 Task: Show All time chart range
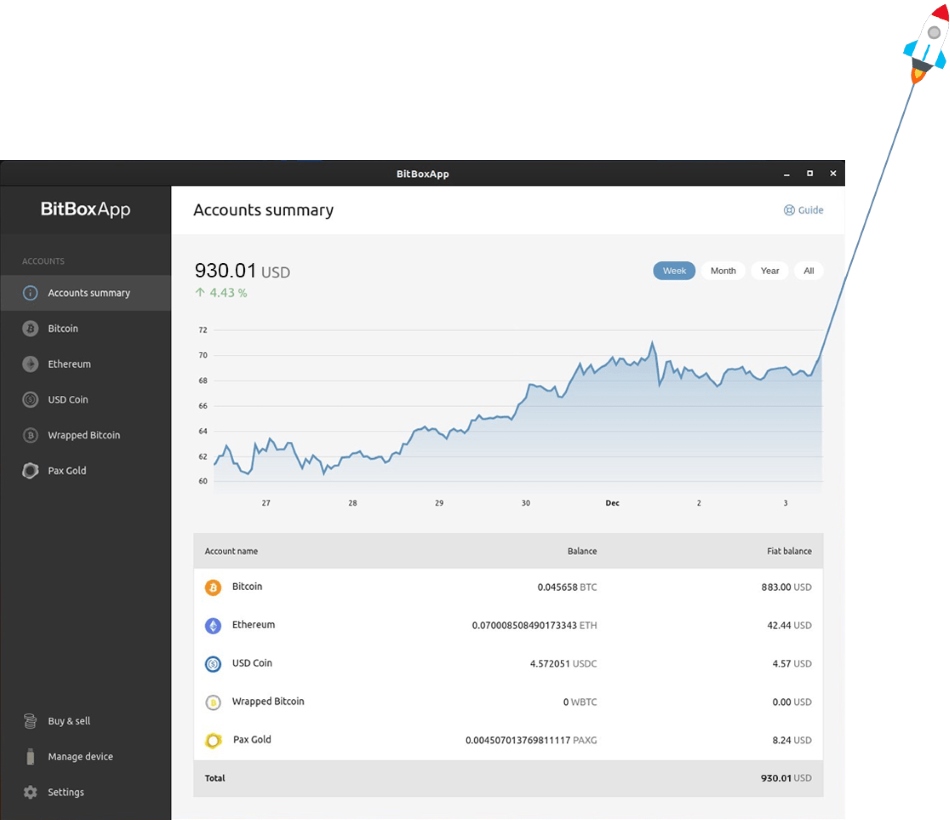point(809,271)
